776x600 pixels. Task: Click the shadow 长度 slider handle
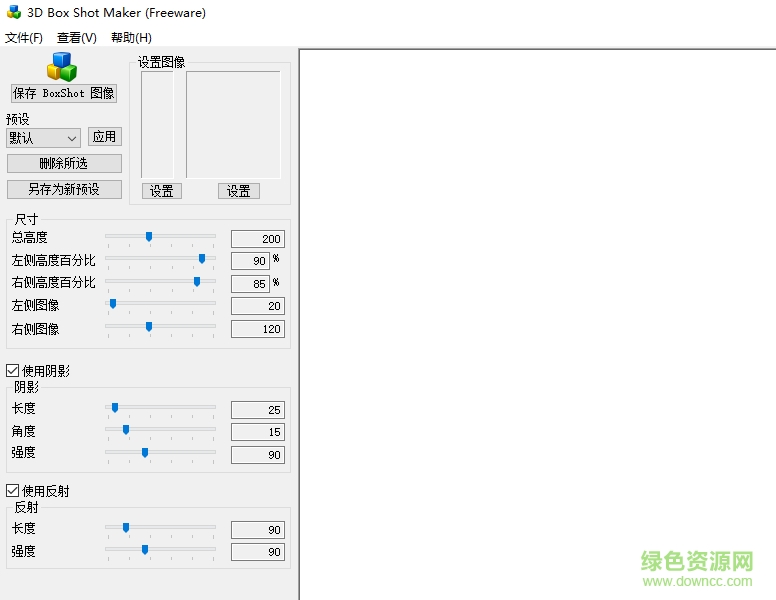115,408
